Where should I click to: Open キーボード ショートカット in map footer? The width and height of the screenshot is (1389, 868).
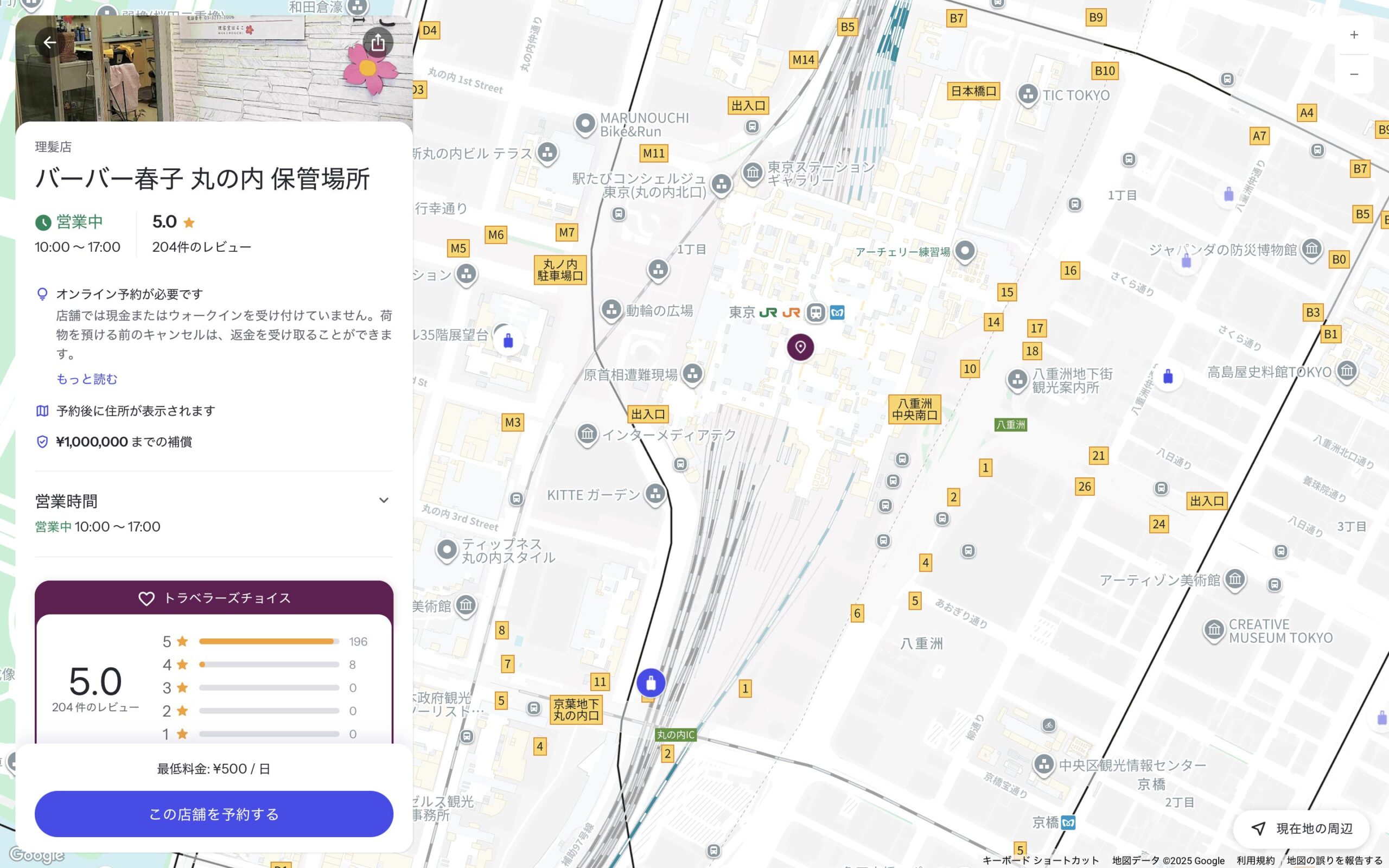1040,860
